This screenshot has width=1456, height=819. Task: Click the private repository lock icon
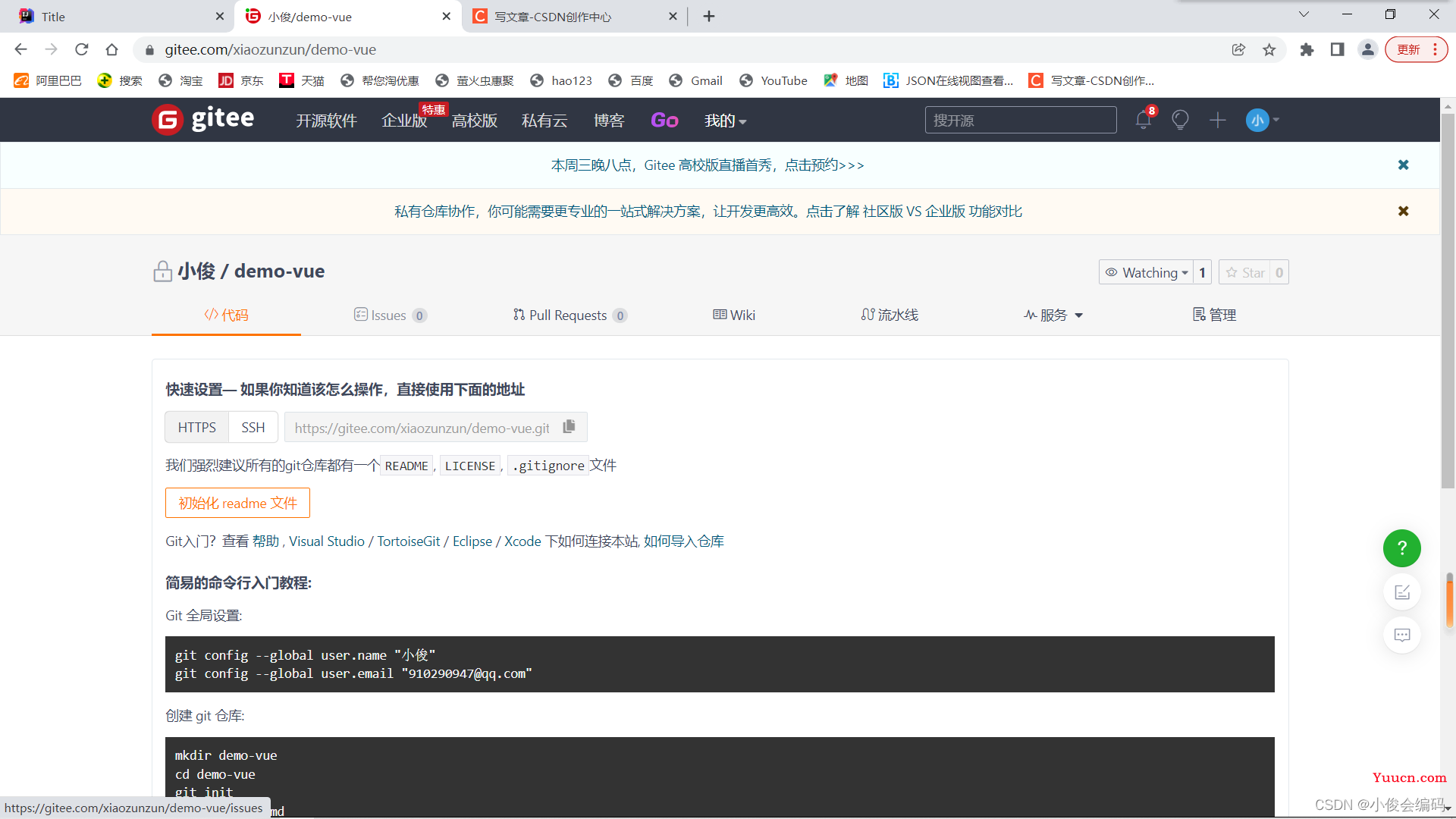click(162, 271)
